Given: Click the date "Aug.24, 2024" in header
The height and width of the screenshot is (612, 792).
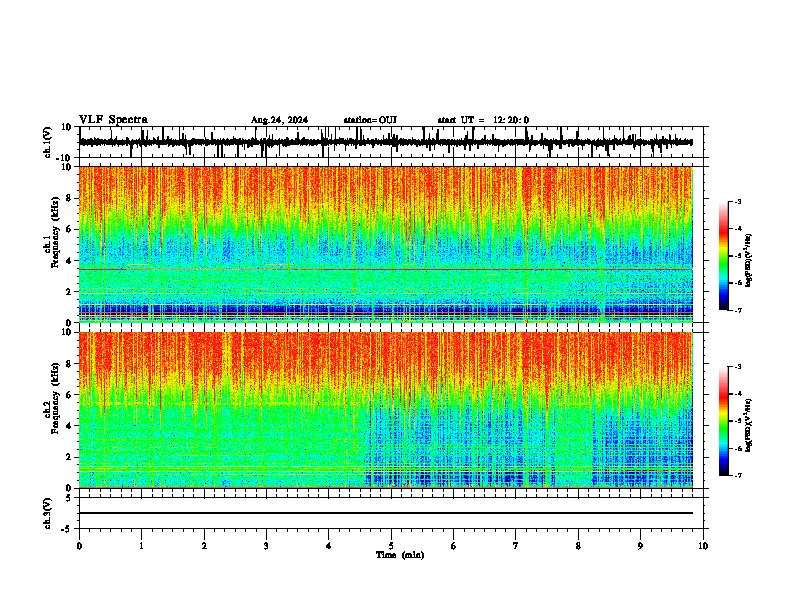Looking at the screenshot, I should tap(279, 120).
